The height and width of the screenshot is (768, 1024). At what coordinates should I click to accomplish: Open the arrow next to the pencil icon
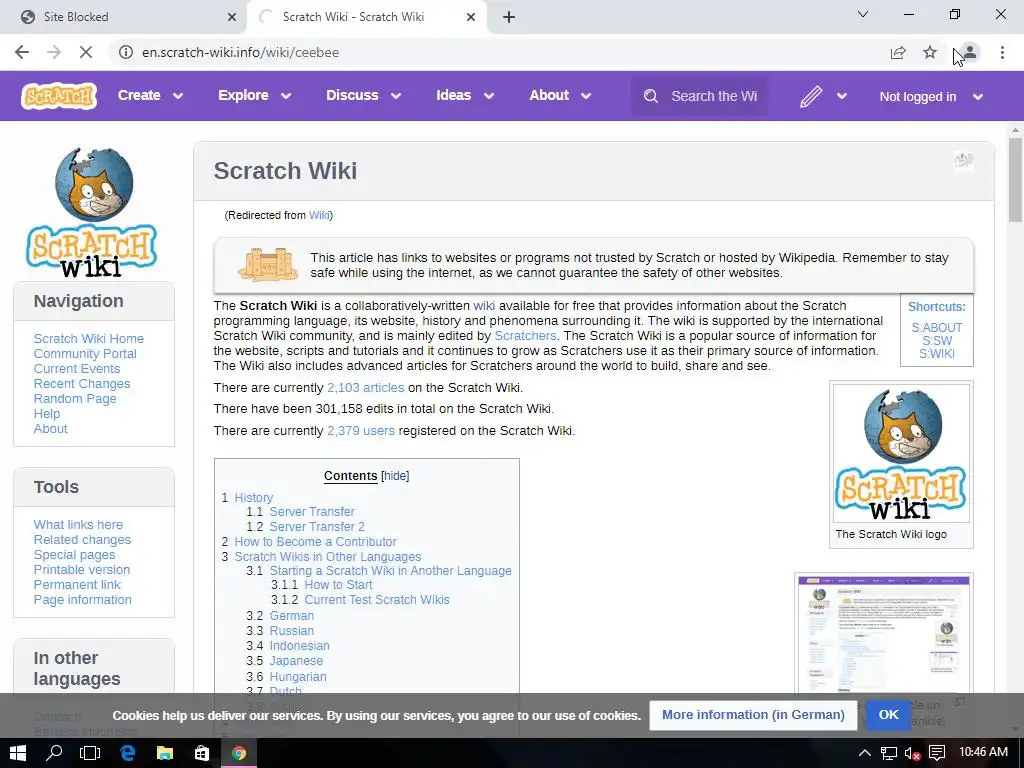pos(842,96)
